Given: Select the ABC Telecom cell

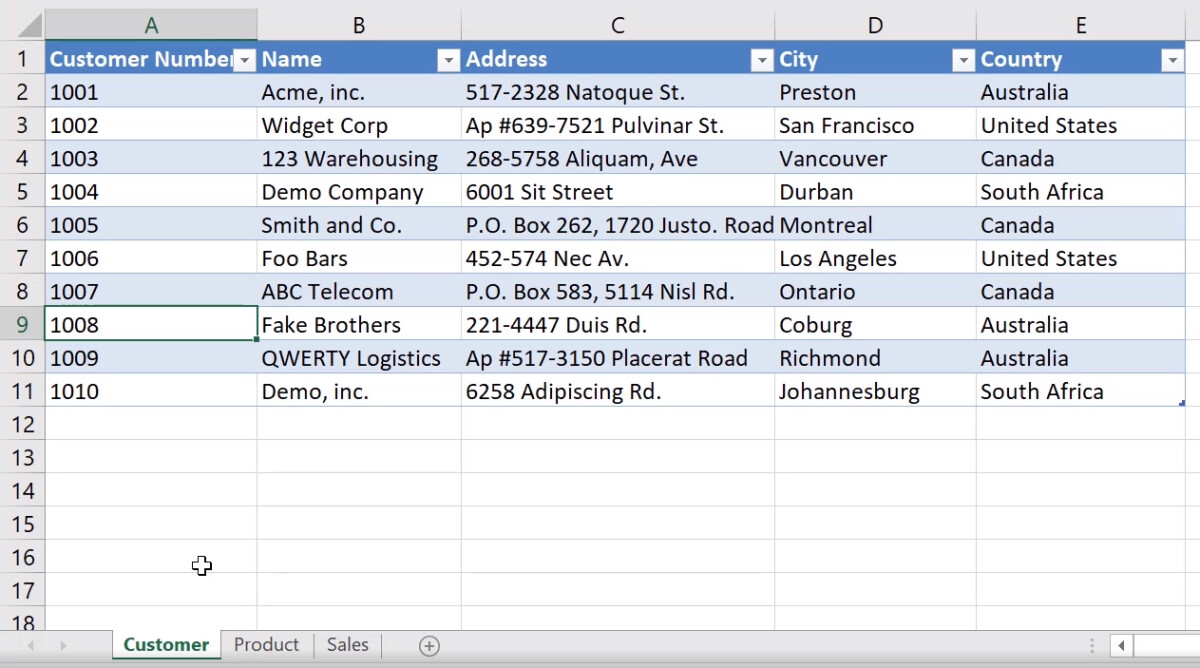Looking at the screenshot, I should pos(359,291).
